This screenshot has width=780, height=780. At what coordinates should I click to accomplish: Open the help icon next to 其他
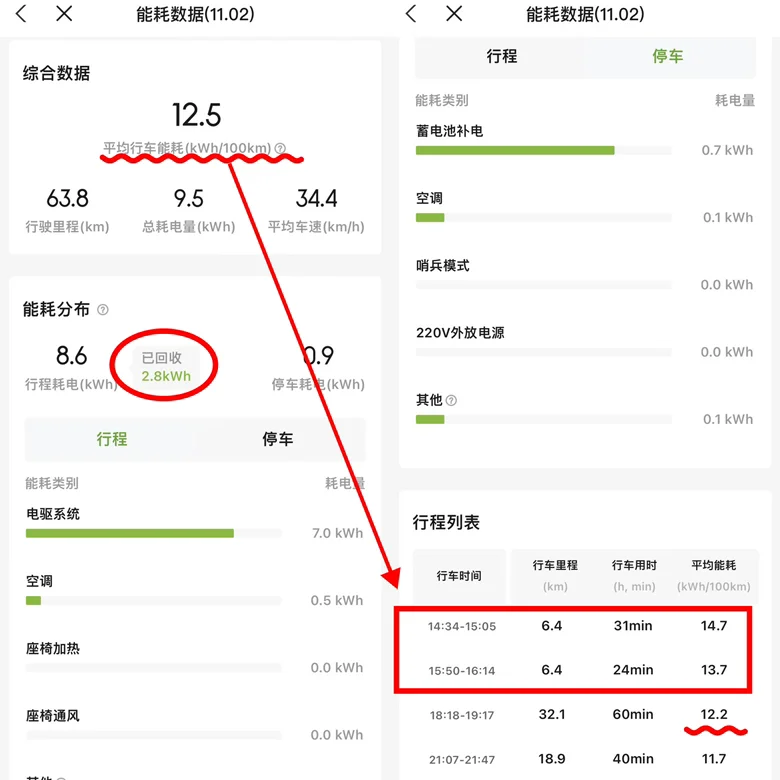tap(451, 400)
